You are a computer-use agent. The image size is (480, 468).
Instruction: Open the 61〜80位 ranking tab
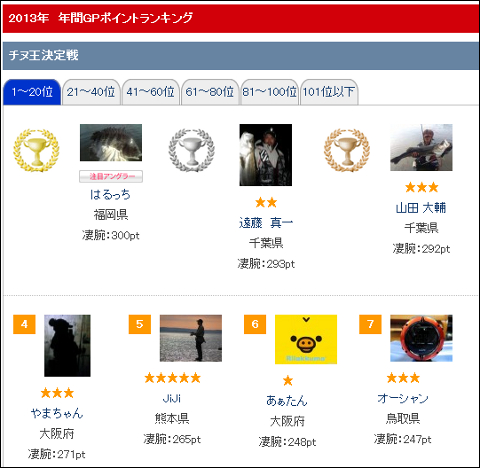210,92
